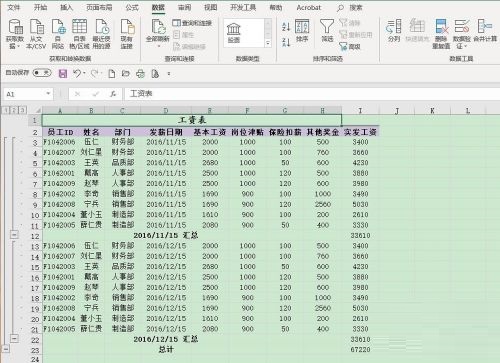Click the 实发工资 header cell
Viewport: 500px width, 363px height.
point(360,132)
